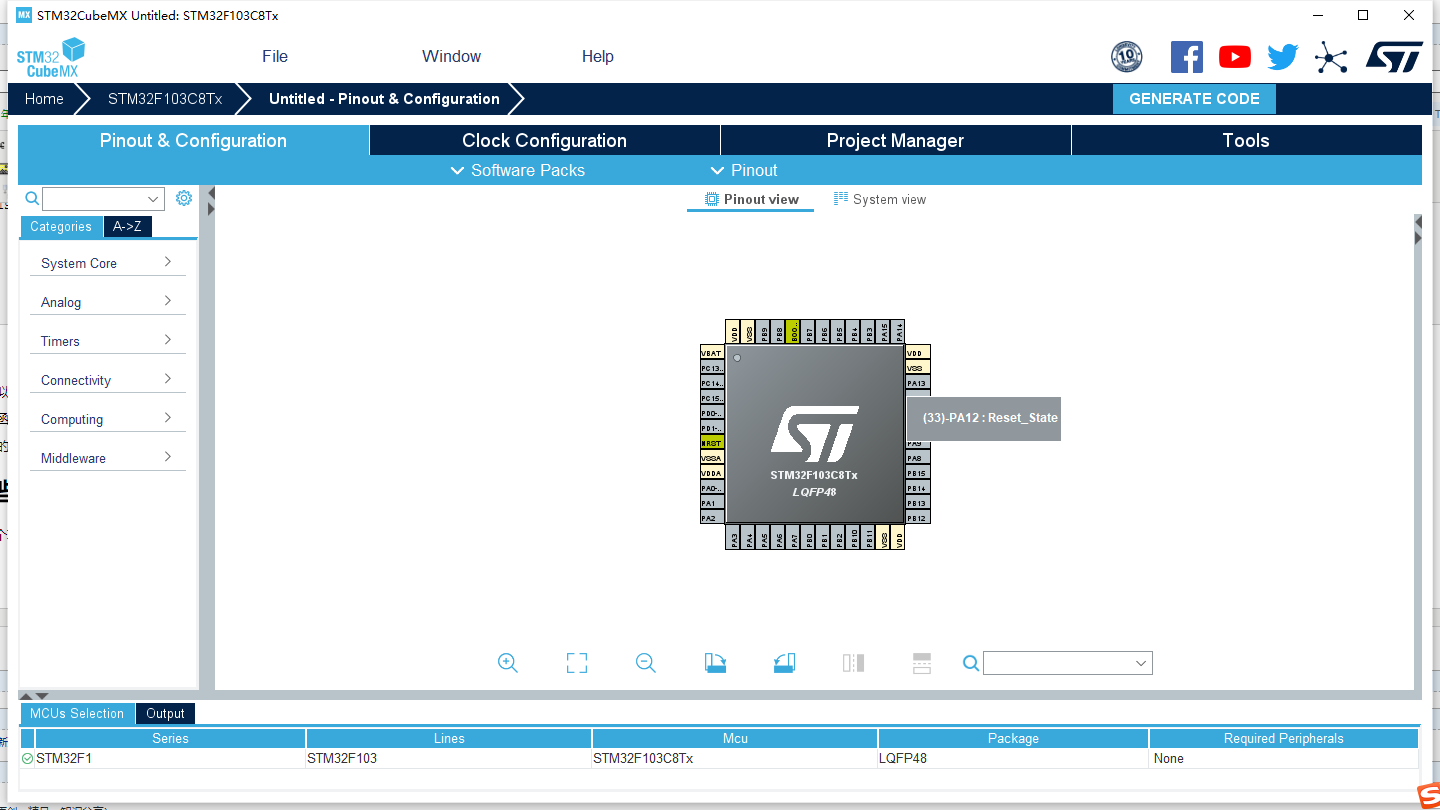Image resolution: width=1440 pixels, height=810 pixels.
Task: Click the STM32CubeMX logo
Action: coord(50,58)
